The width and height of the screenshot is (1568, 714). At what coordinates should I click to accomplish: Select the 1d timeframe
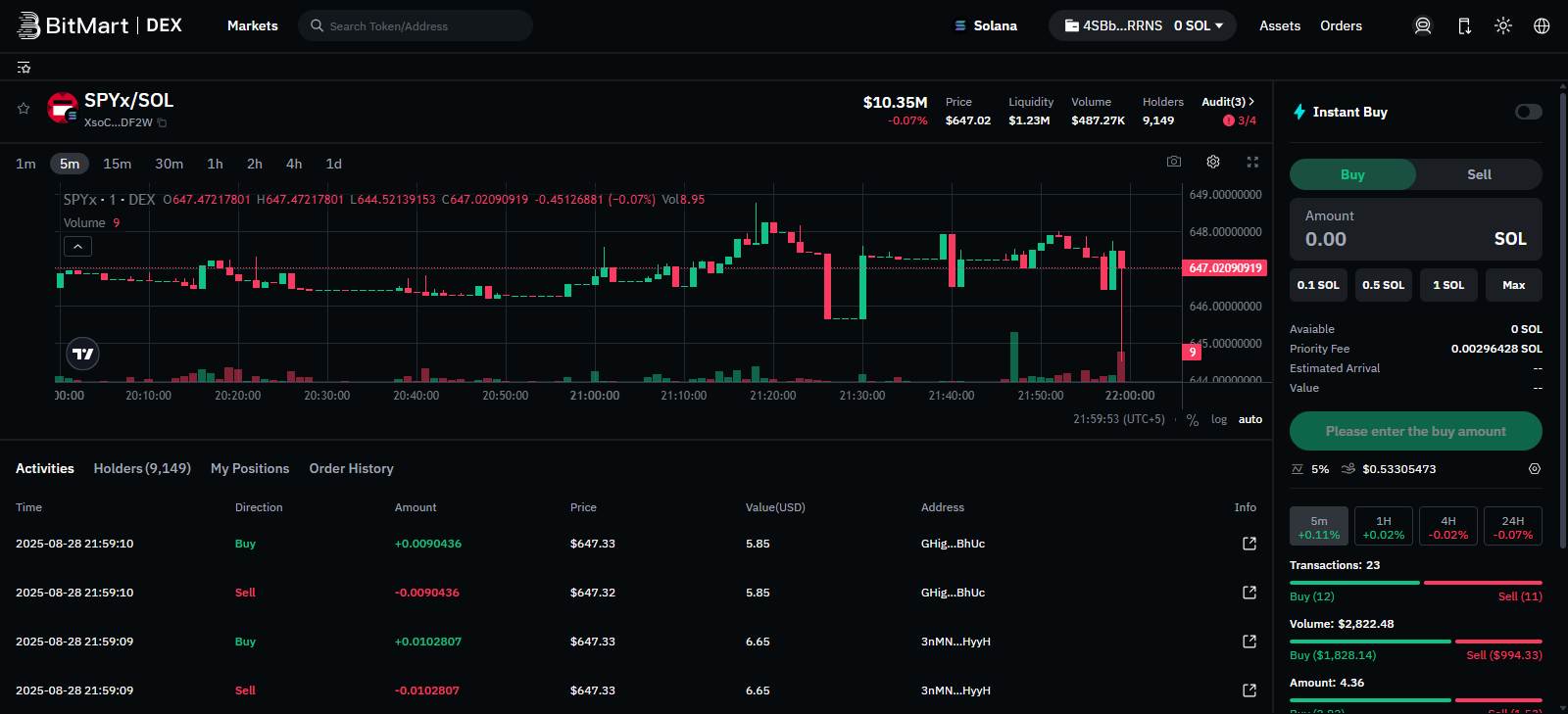click(x=334, y=164)
